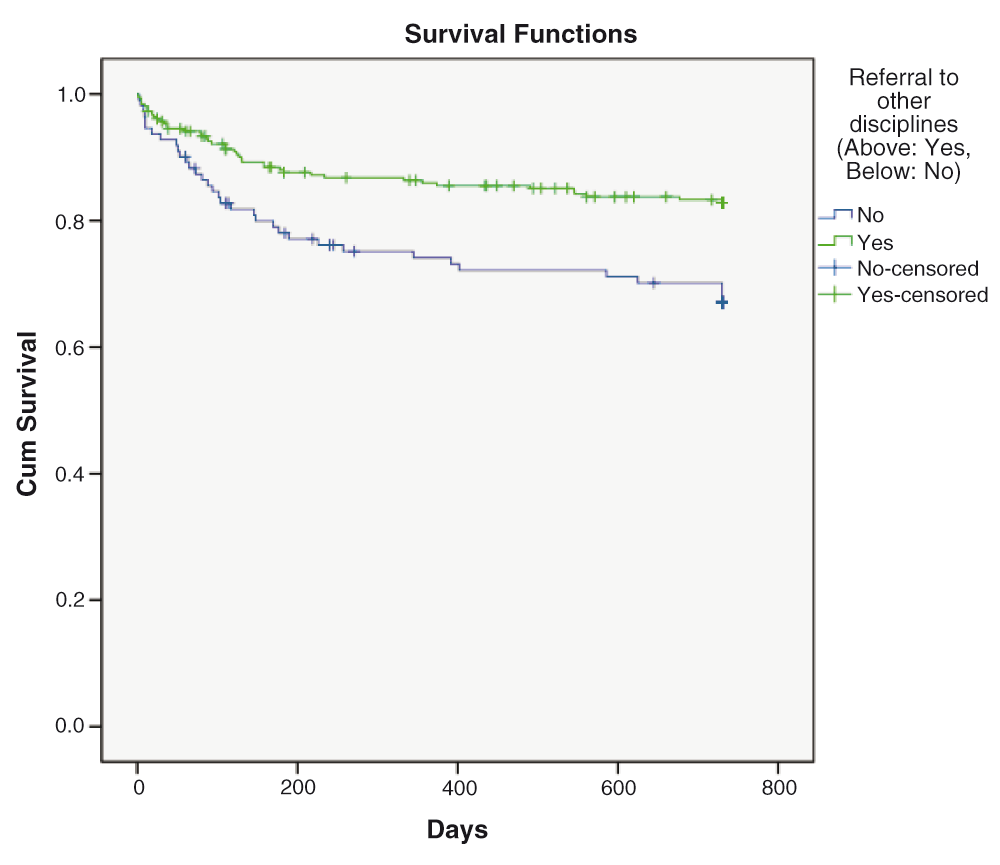Click the No-censored legend text
This screenshot has height=865, width=1000.
pos(918,269)
